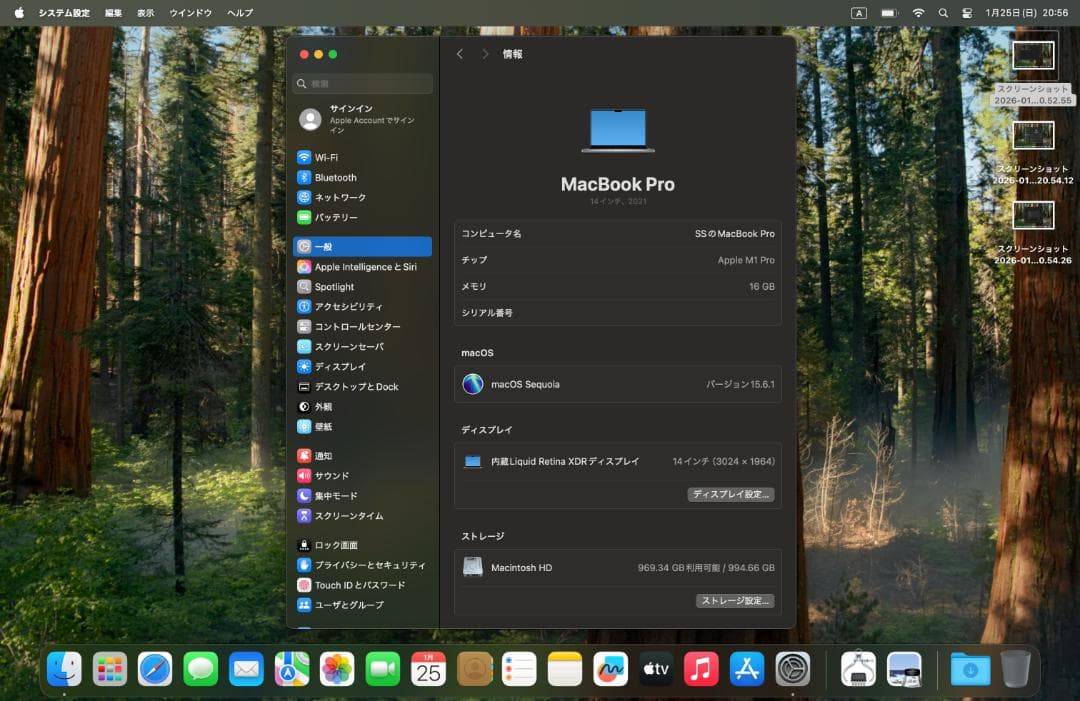This screenshot has height=701, width=1080.
Task: Open Spotlight settings in the sidebar
Action: (336, 287)
